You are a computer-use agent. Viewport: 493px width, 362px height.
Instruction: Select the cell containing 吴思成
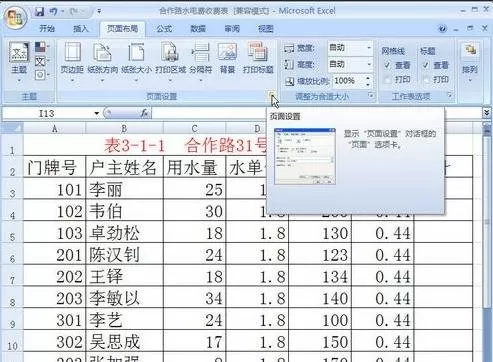(124, 342)
